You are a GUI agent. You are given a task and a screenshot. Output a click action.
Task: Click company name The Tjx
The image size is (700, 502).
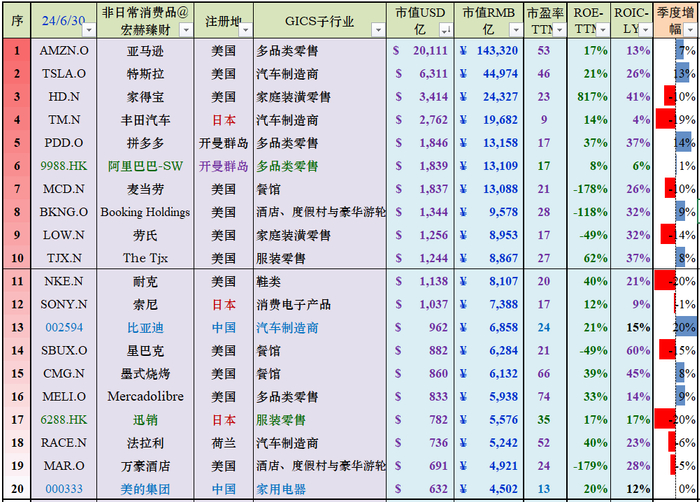click(x=146, y=258)
